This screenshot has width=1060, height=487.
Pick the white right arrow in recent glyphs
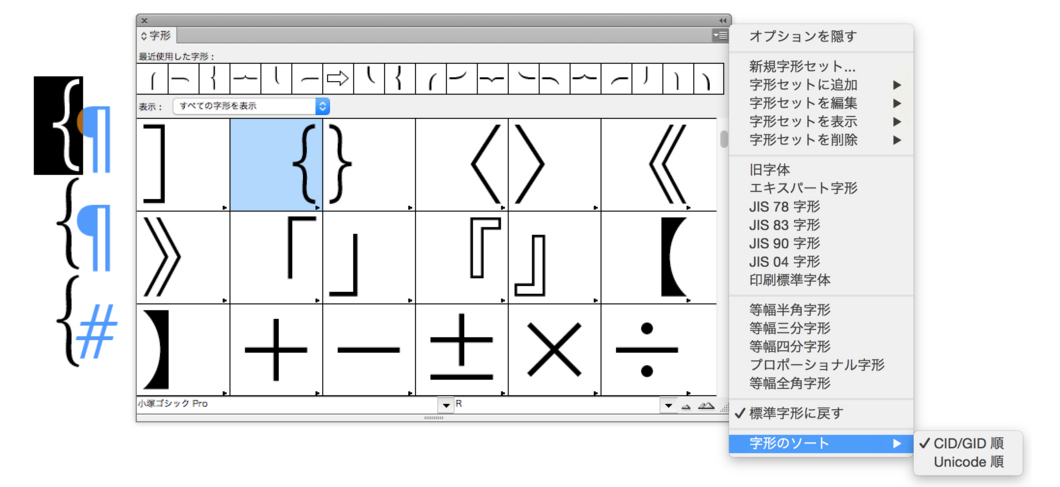pyautogui.click(x=338, y=78)
